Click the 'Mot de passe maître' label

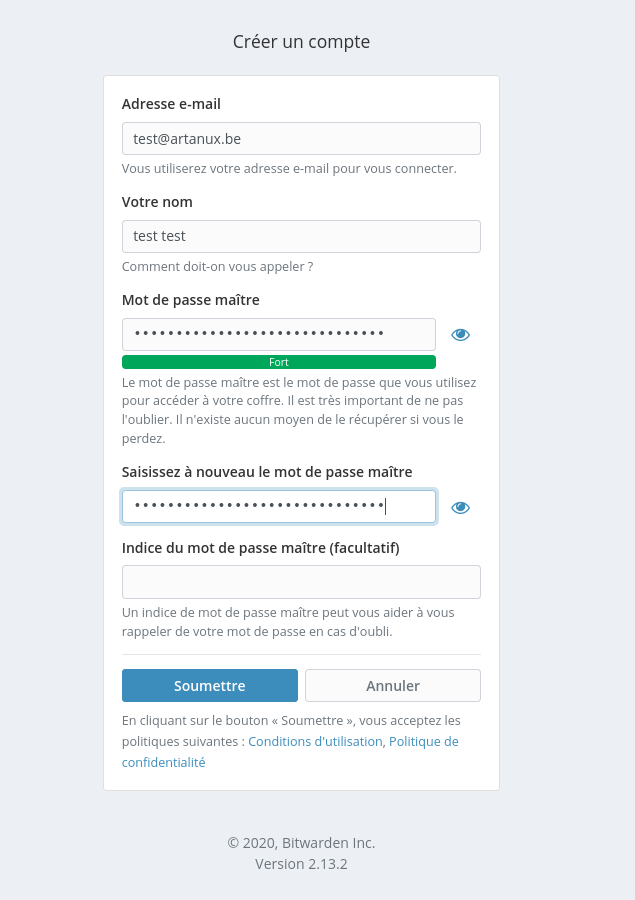191,300
